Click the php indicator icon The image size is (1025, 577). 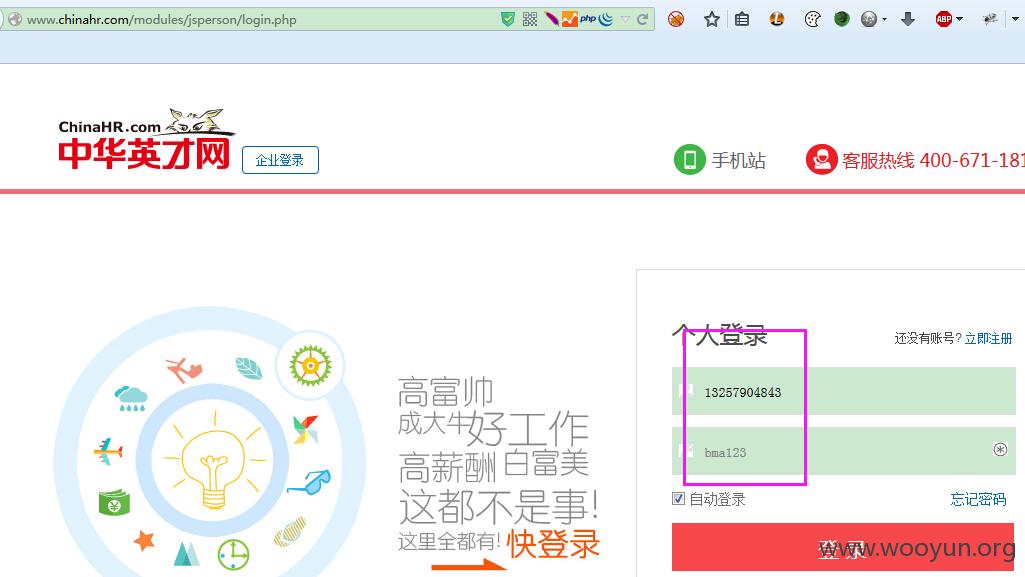coord(588,19)
